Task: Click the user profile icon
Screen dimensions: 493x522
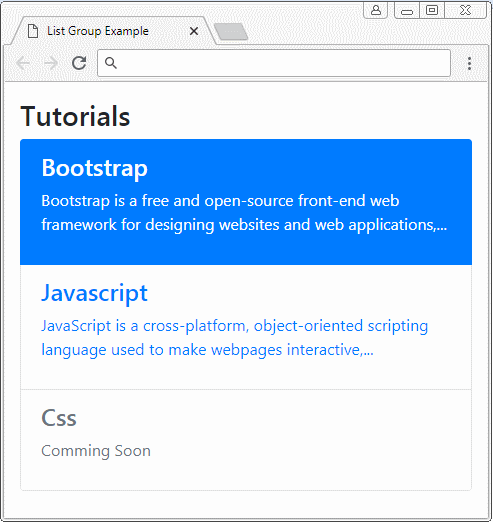Action: 376,10
